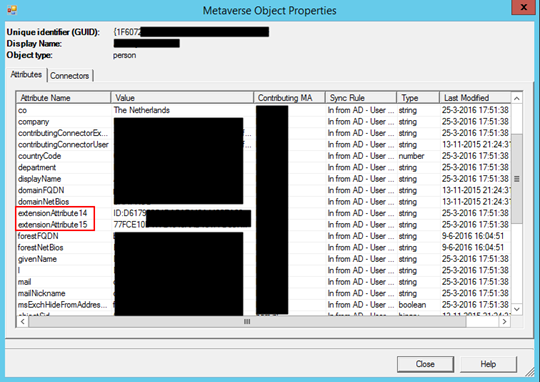This screenshot has width=540, height=382.
Task: Click the vertical scrollbar thumb
Action: pyautogui.click(x=517, y=178)
